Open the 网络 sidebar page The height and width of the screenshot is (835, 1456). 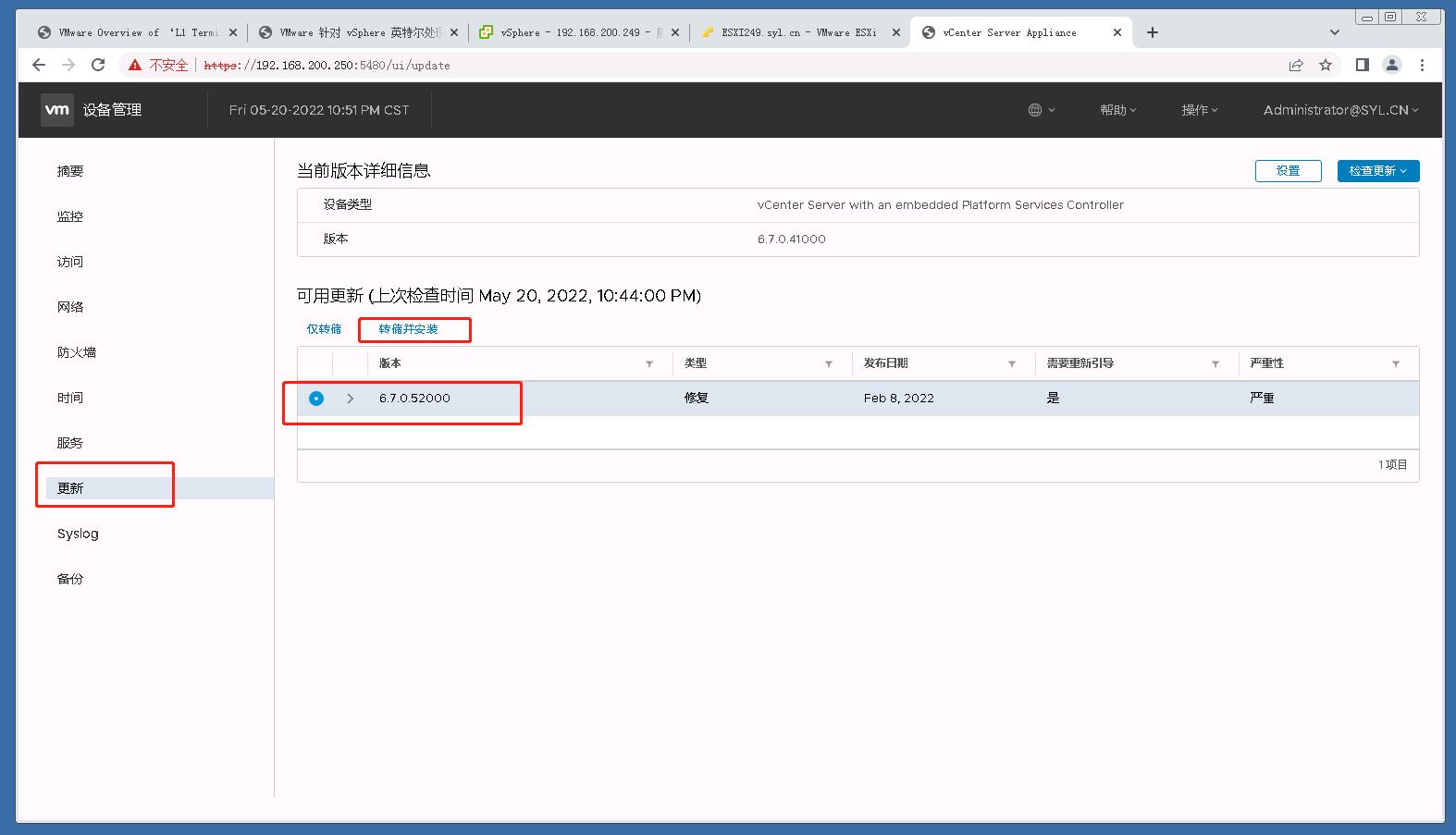[x=70, y=307]
